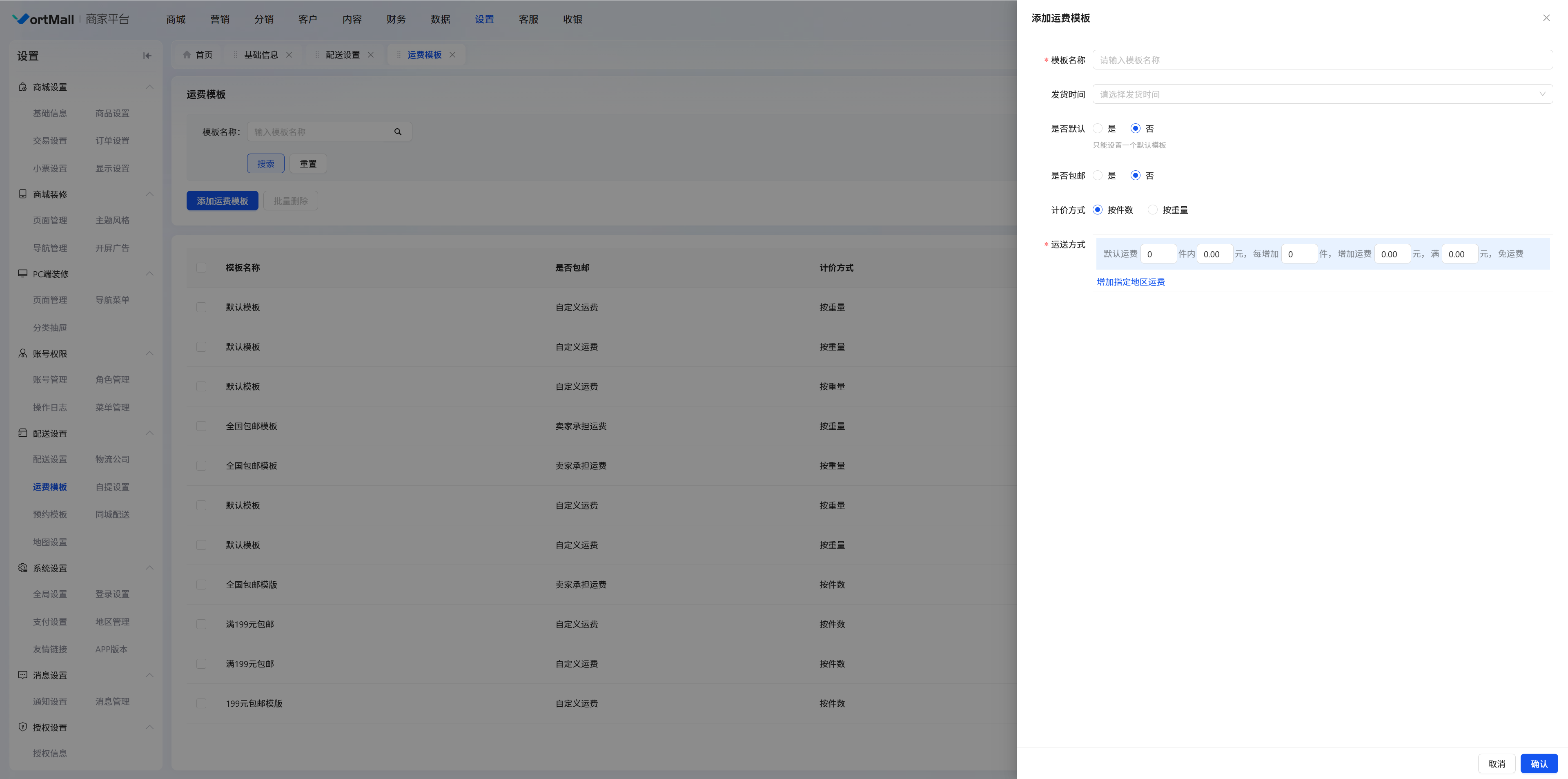1568x779 pixels.
Task: Switch to the 基础信息 tab
Action: 261,55
